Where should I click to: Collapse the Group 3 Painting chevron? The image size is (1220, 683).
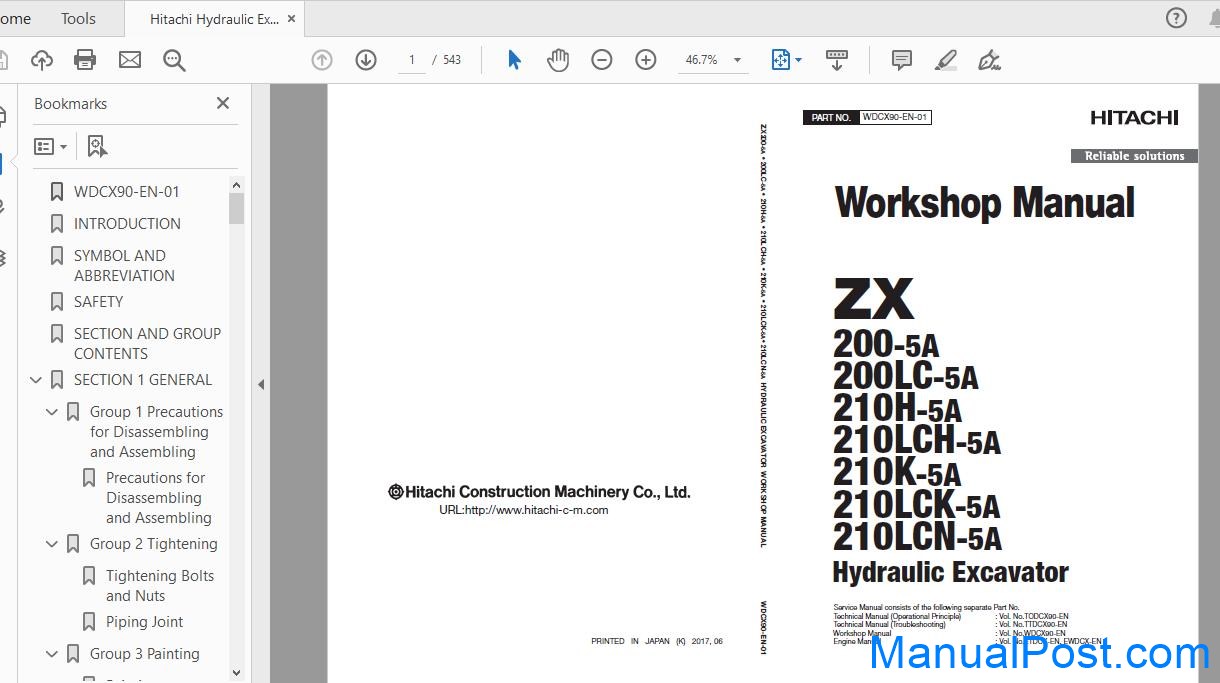click(x=52, y=654)
